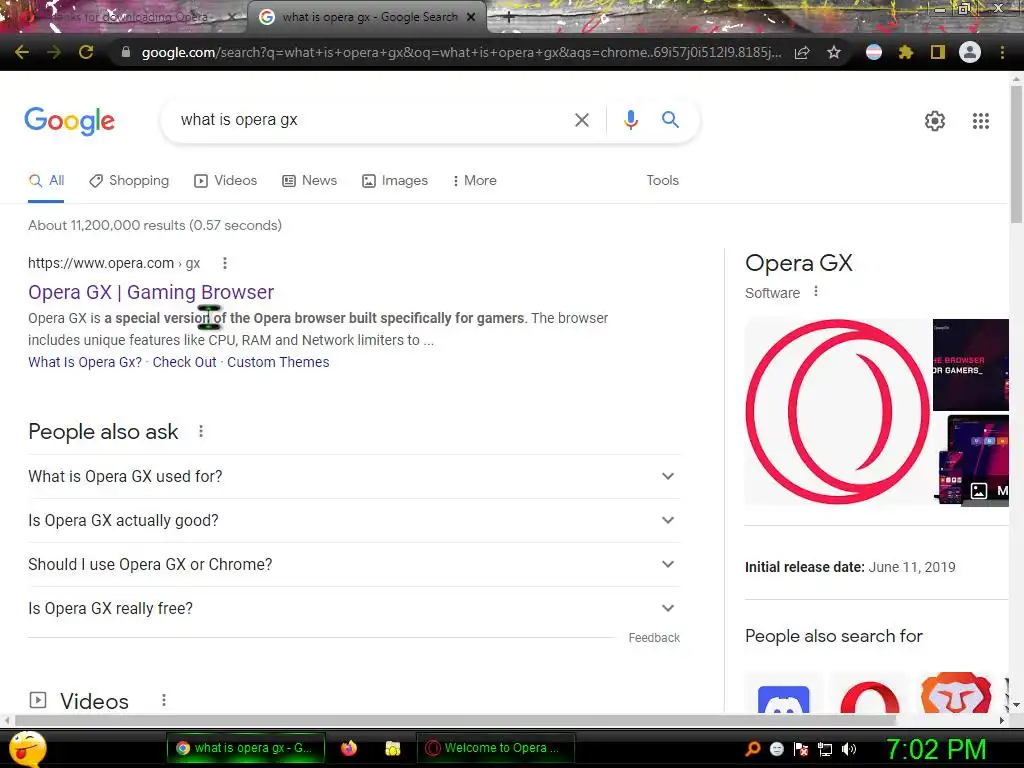Open Google settings gear

click(x=935, y=121)
